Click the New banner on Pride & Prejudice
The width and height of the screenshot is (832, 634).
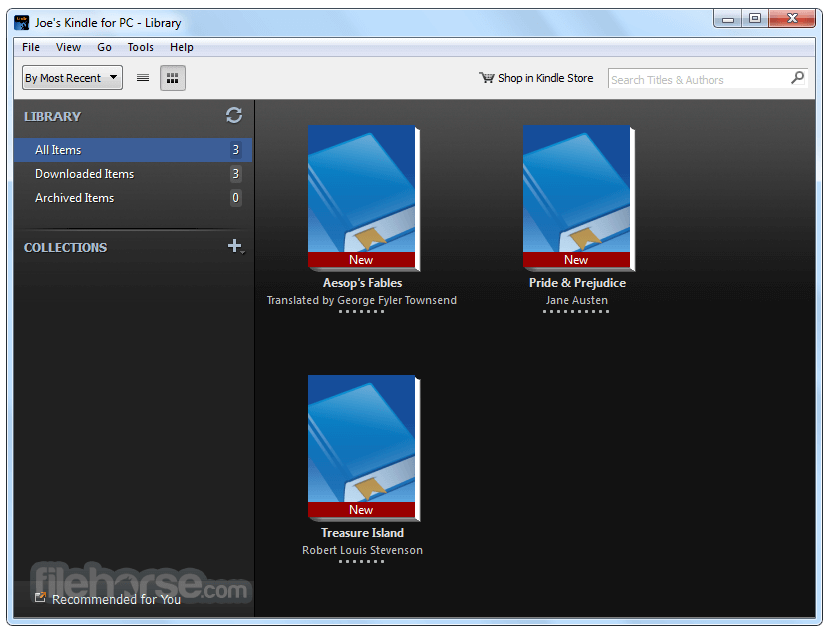[x=576, y=259]
